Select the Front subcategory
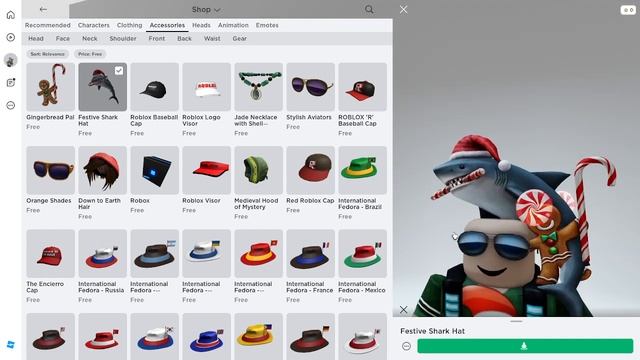Viewport: 640px width, 360px height. pyautogui.click(x=157, y=38)
